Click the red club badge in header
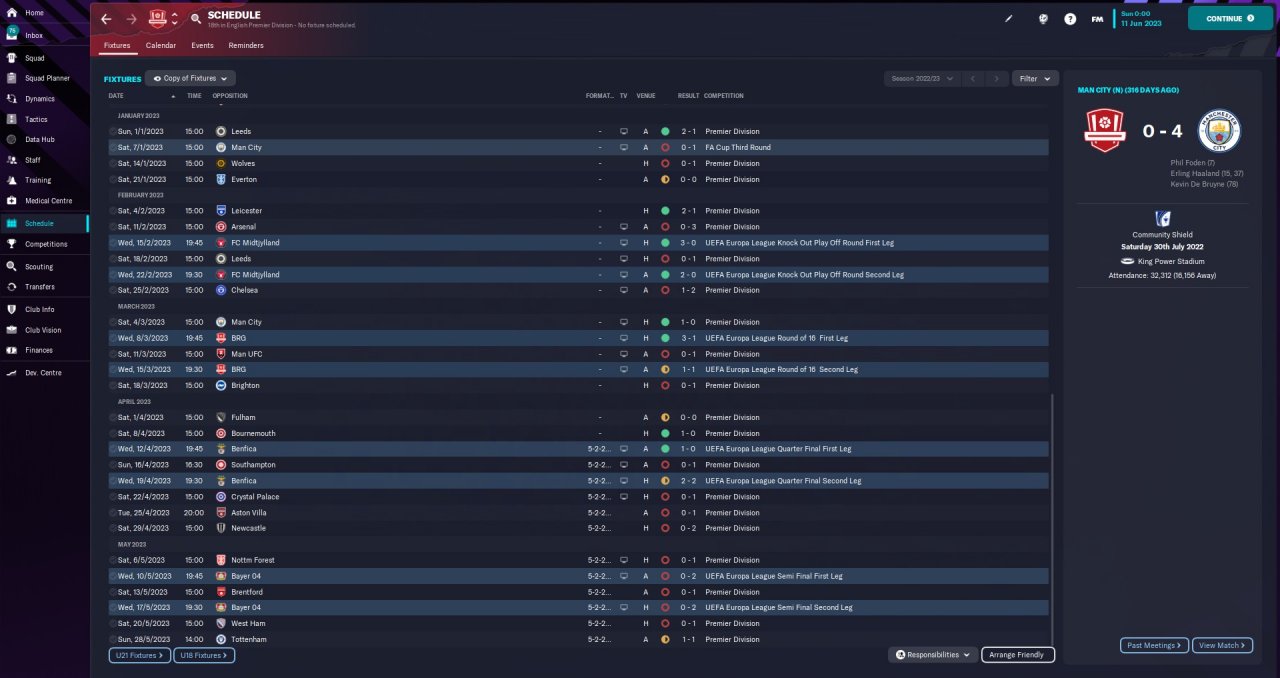This screenshot has width=1280, height=678. 157,18
